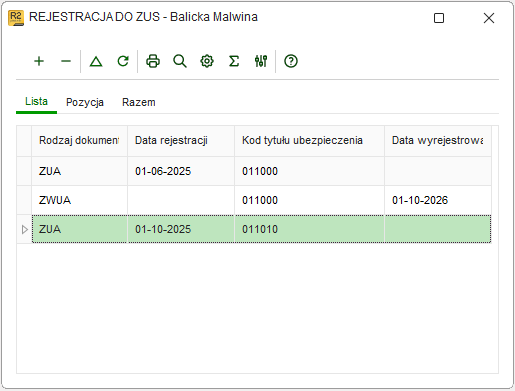515x391 pixels.
Task: Add a new record with the plus icon
Action: coord(39,61)
